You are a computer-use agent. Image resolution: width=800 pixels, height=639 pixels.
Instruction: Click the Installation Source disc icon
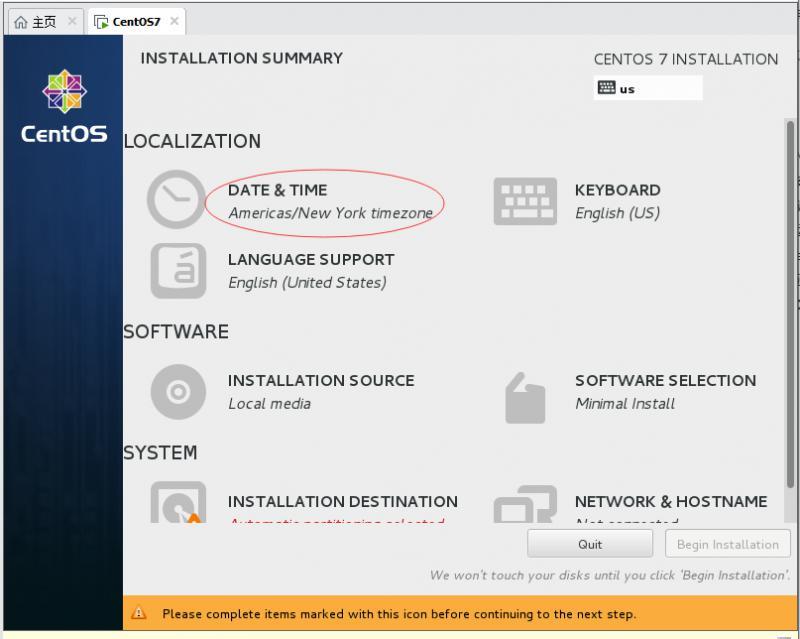[179, 392]
